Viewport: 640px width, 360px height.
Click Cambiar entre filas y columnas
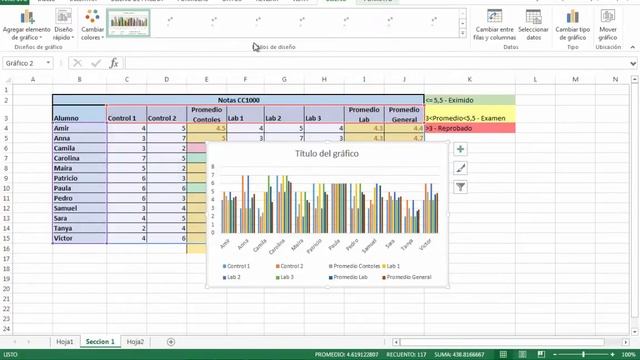[494, 24]
